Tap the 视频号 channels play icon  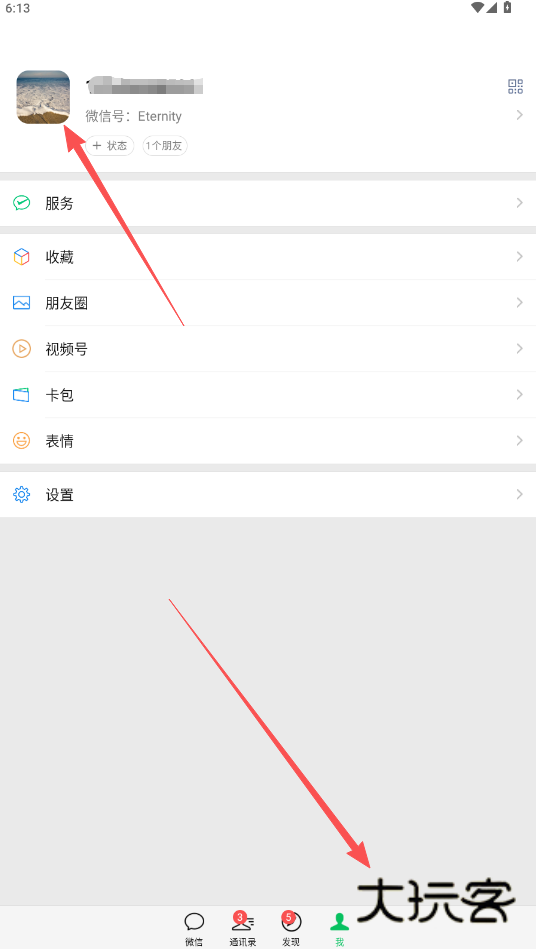(22, 349)
